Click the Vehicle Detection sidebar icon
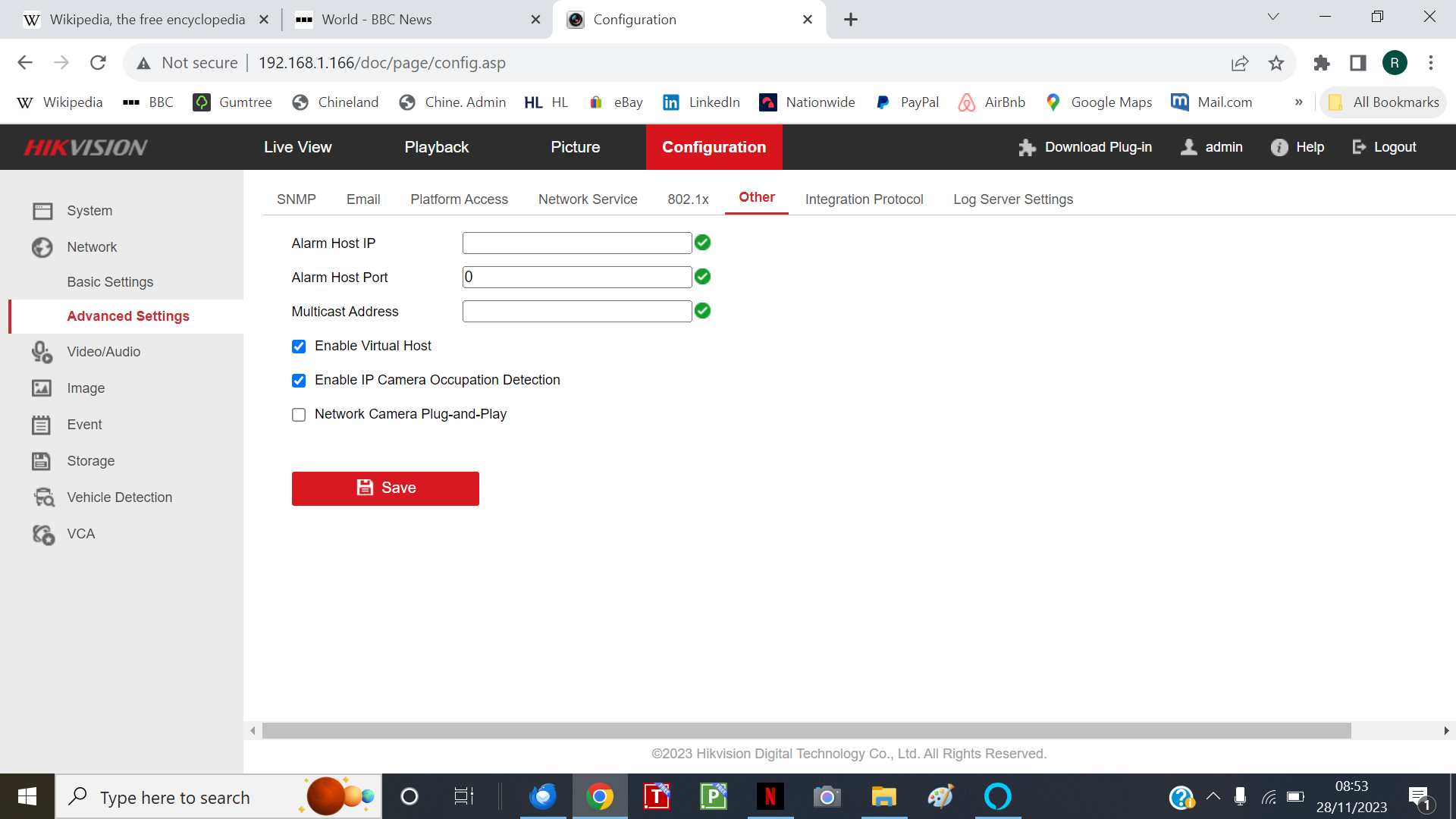Viewport: 1456px width, 819px height. (x=43, y=497)
